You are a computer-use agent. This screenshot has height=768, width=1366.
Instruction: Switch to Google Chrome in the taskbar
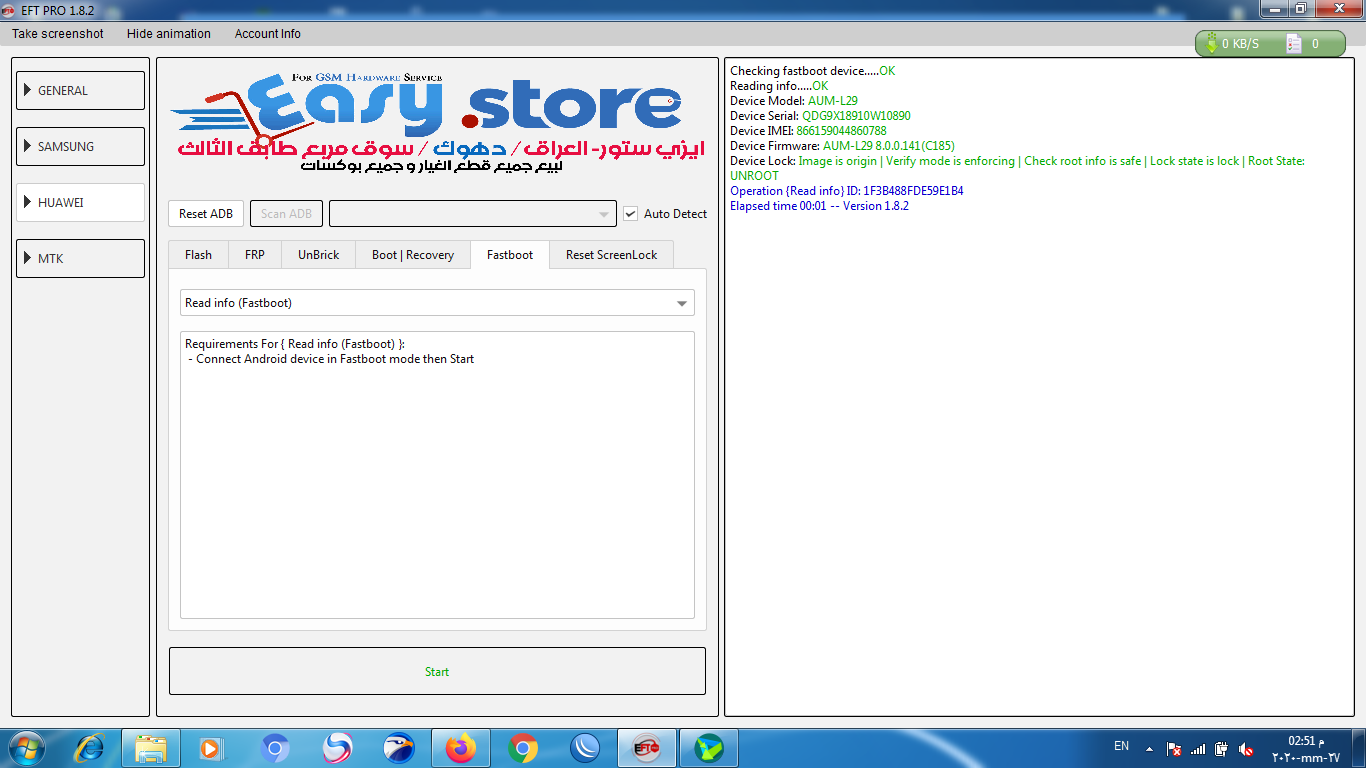(x=523, y=748)
